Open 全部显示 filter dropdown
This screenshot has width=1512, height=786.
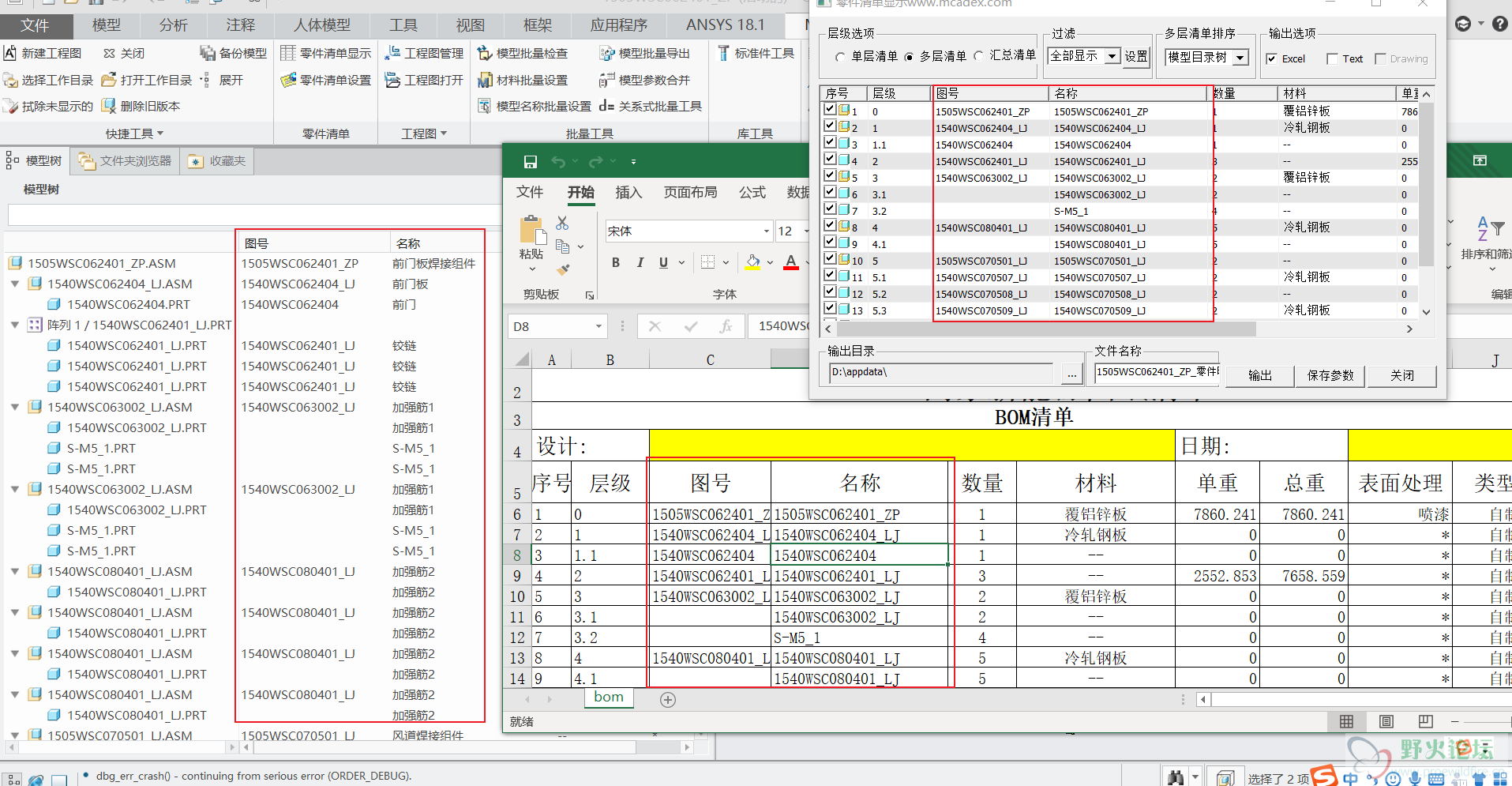[1112, 56]
